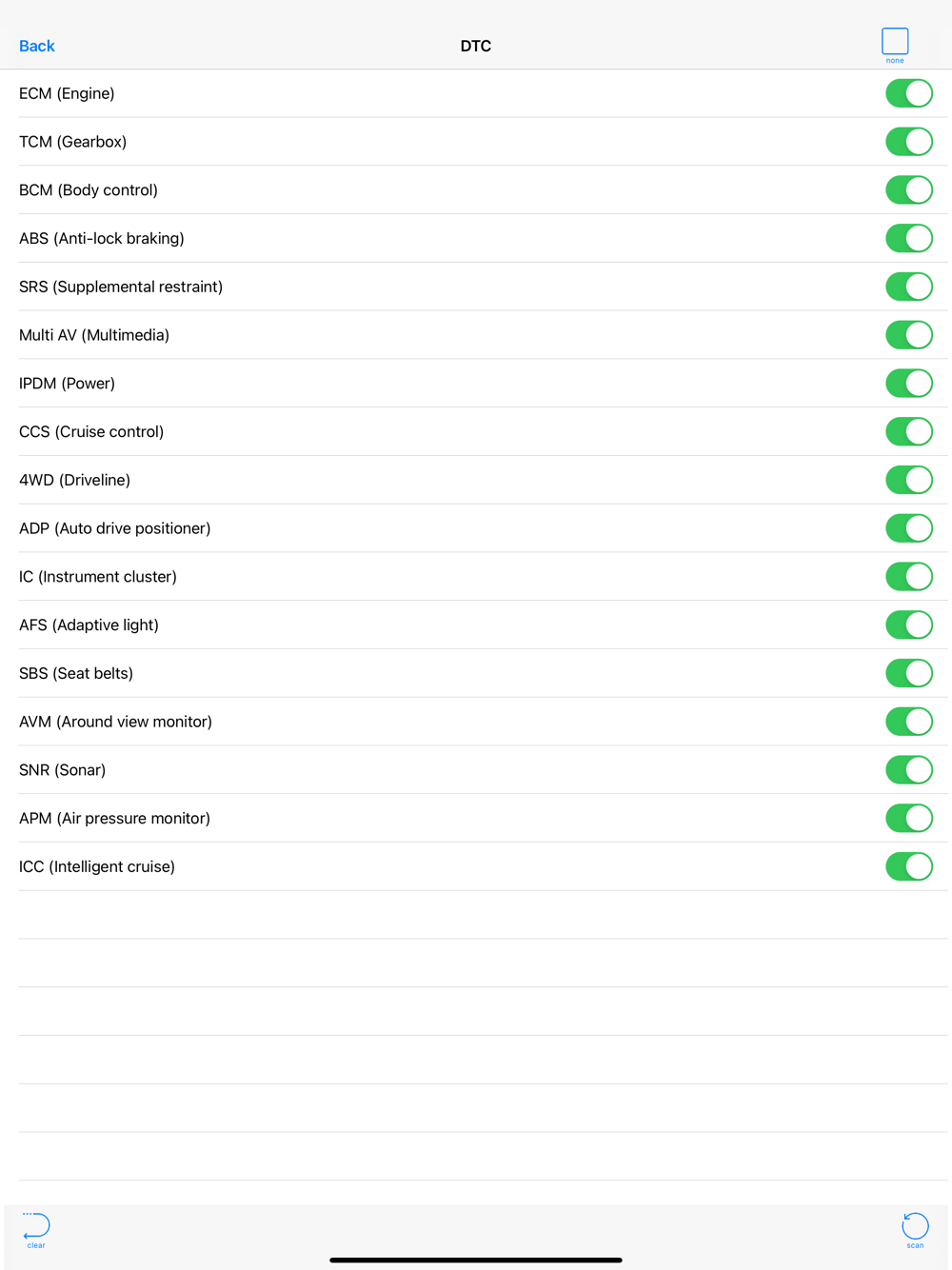Switch off IPDM (Power) toggle
The image size is (952, 1270).
909,384
